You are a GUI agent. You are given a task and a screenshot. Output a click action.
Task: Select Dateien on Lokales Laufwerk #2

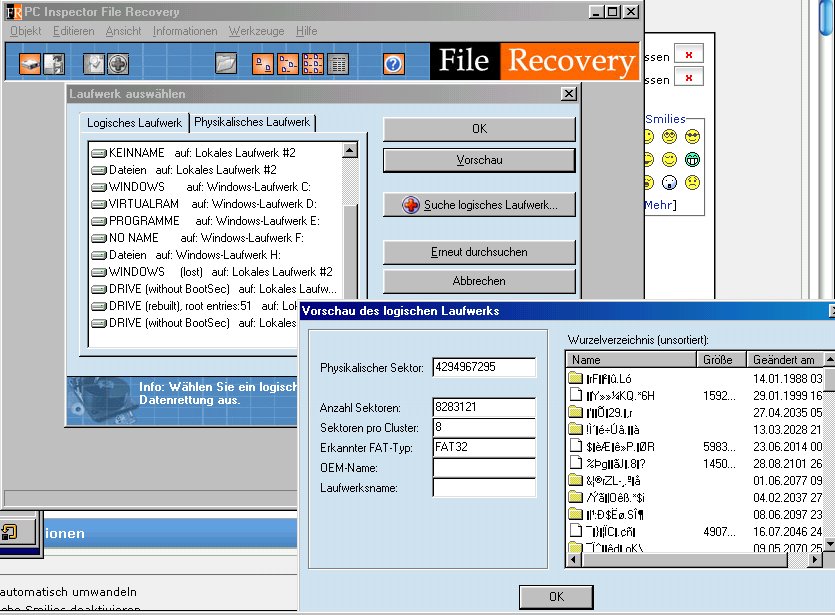coord(184,170)
